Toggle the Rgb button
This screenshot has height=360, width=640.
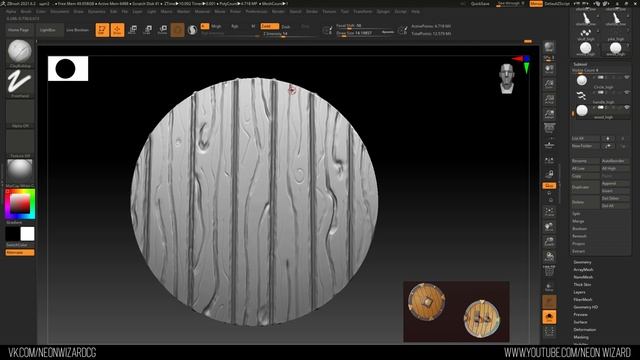(x=235, y=26)
